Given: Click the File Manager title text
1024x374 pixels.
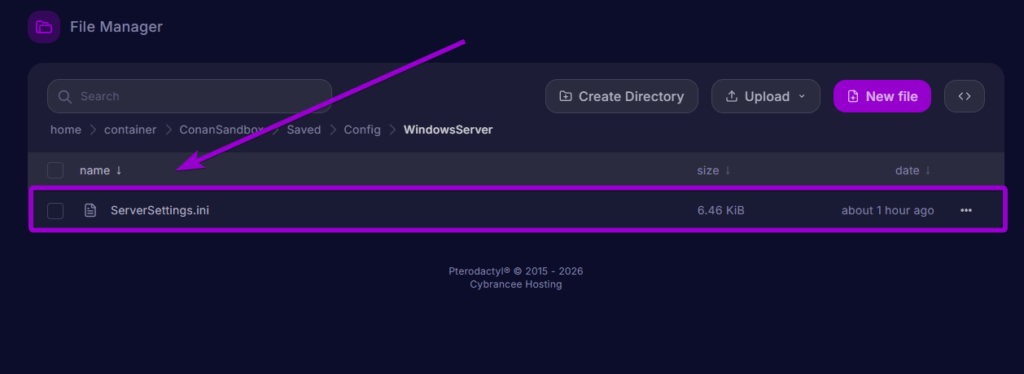Looking at the screenshot, I should pos(116,27).
